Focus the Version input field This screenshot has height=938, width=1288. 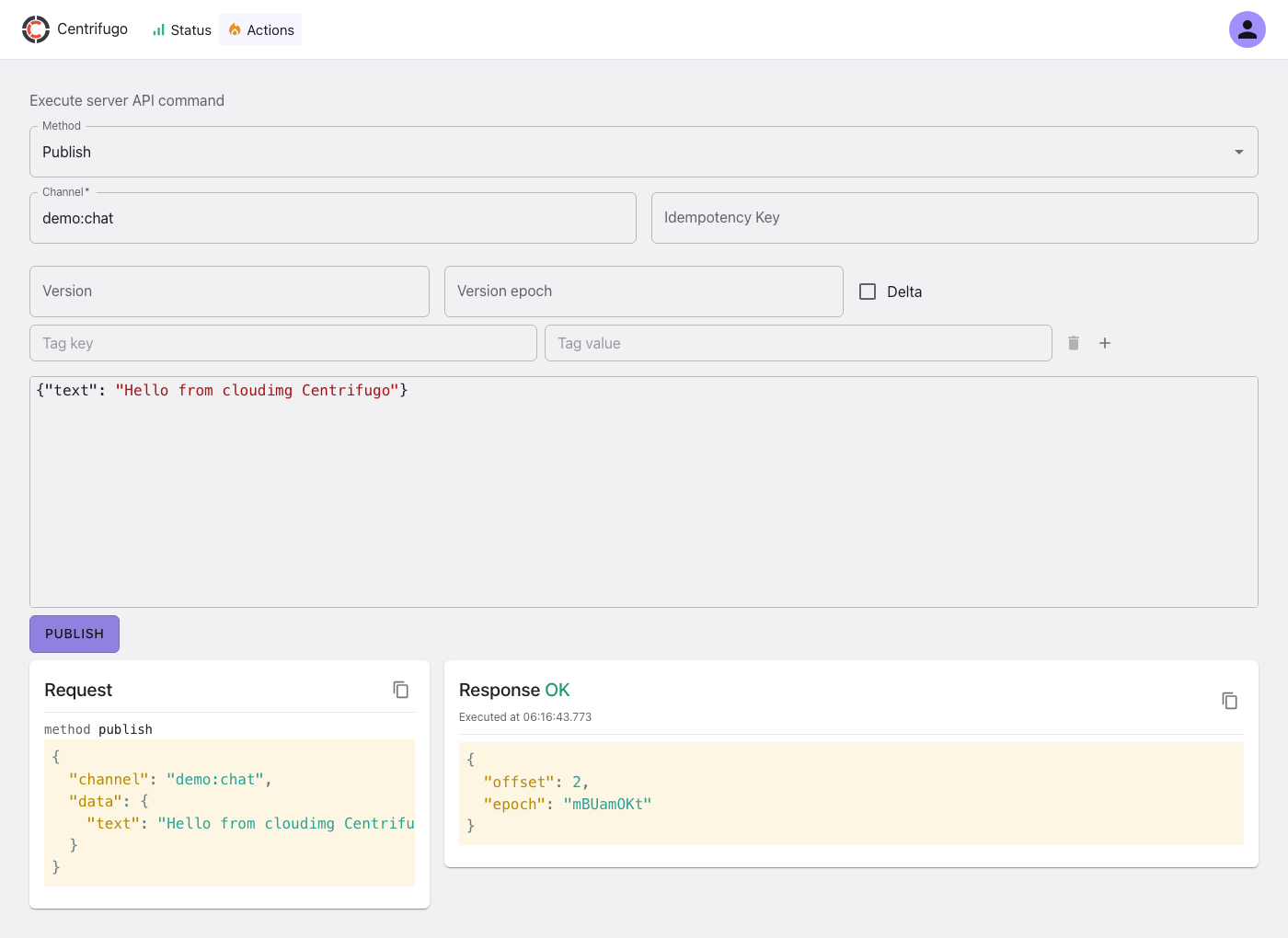point(229,292)
